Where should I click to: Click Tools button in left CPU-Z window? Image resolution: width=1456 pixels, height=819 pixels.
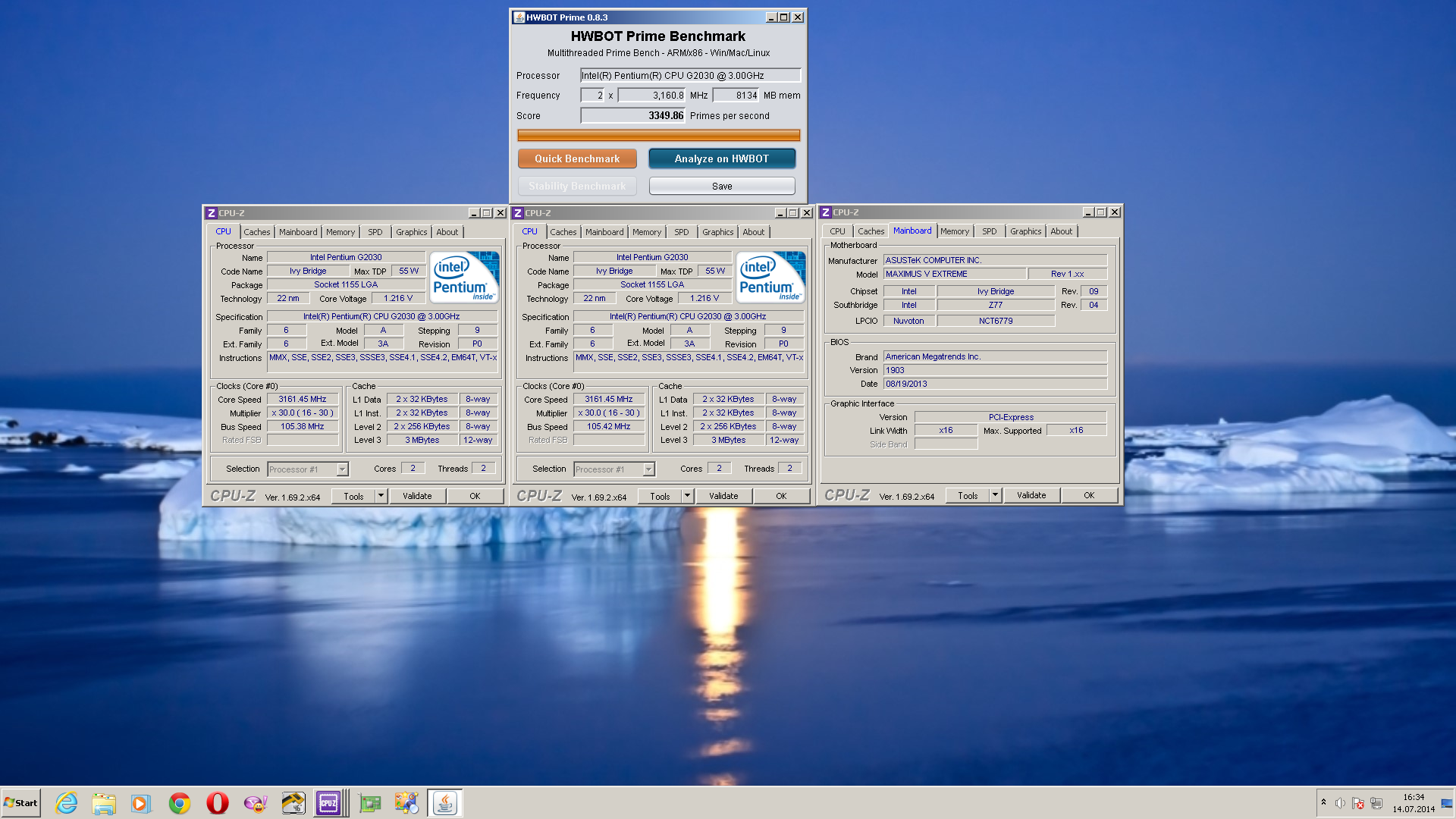pos(354,496)
